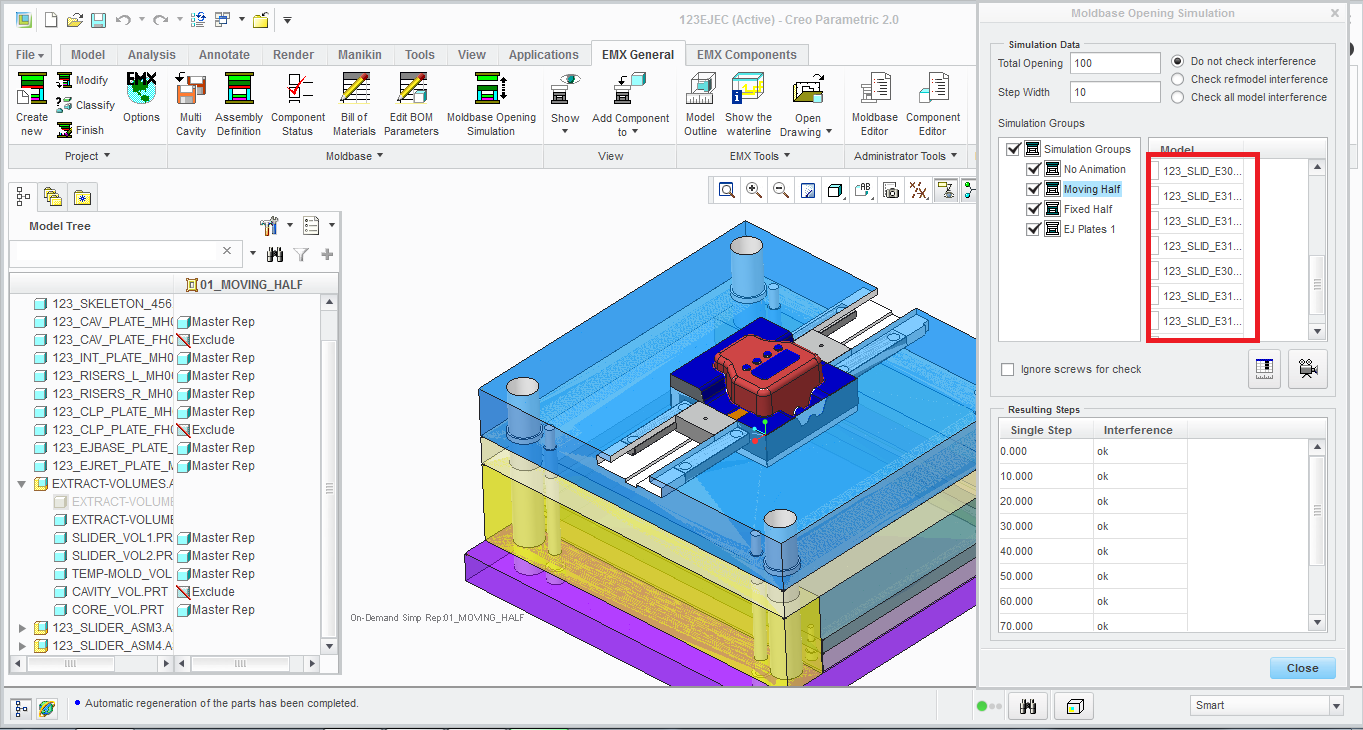Click the Total Opening input field

(x=1114, y=63)
